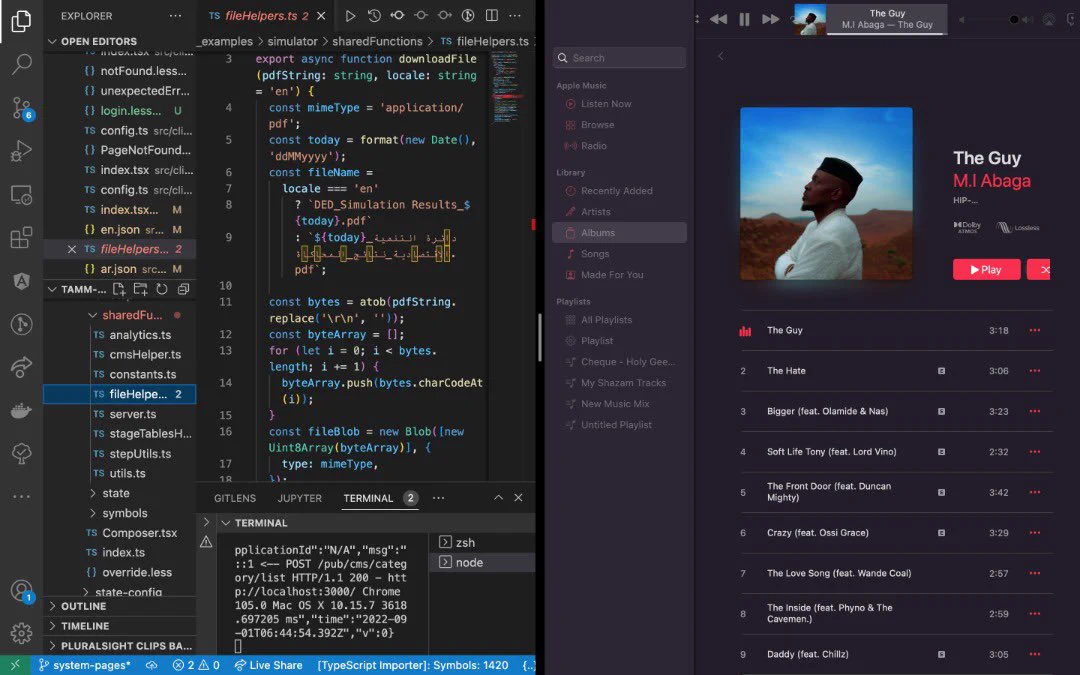Skip to next track in Music
Image resolution: width=1080 pixels, height=675 pixels.
click(770, 19)
